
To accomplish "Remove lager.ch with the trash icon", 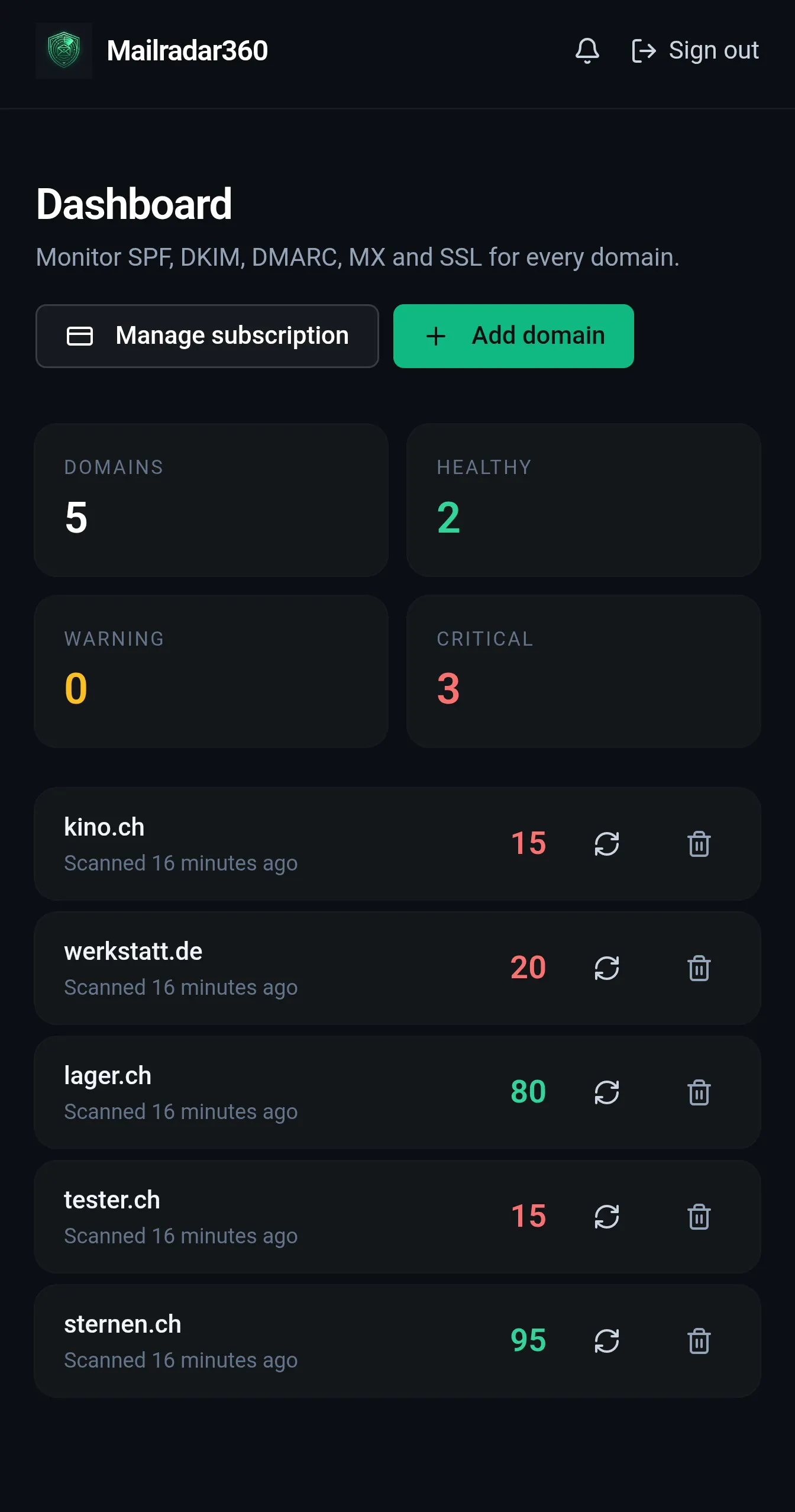I will (x=699, y=1092).
